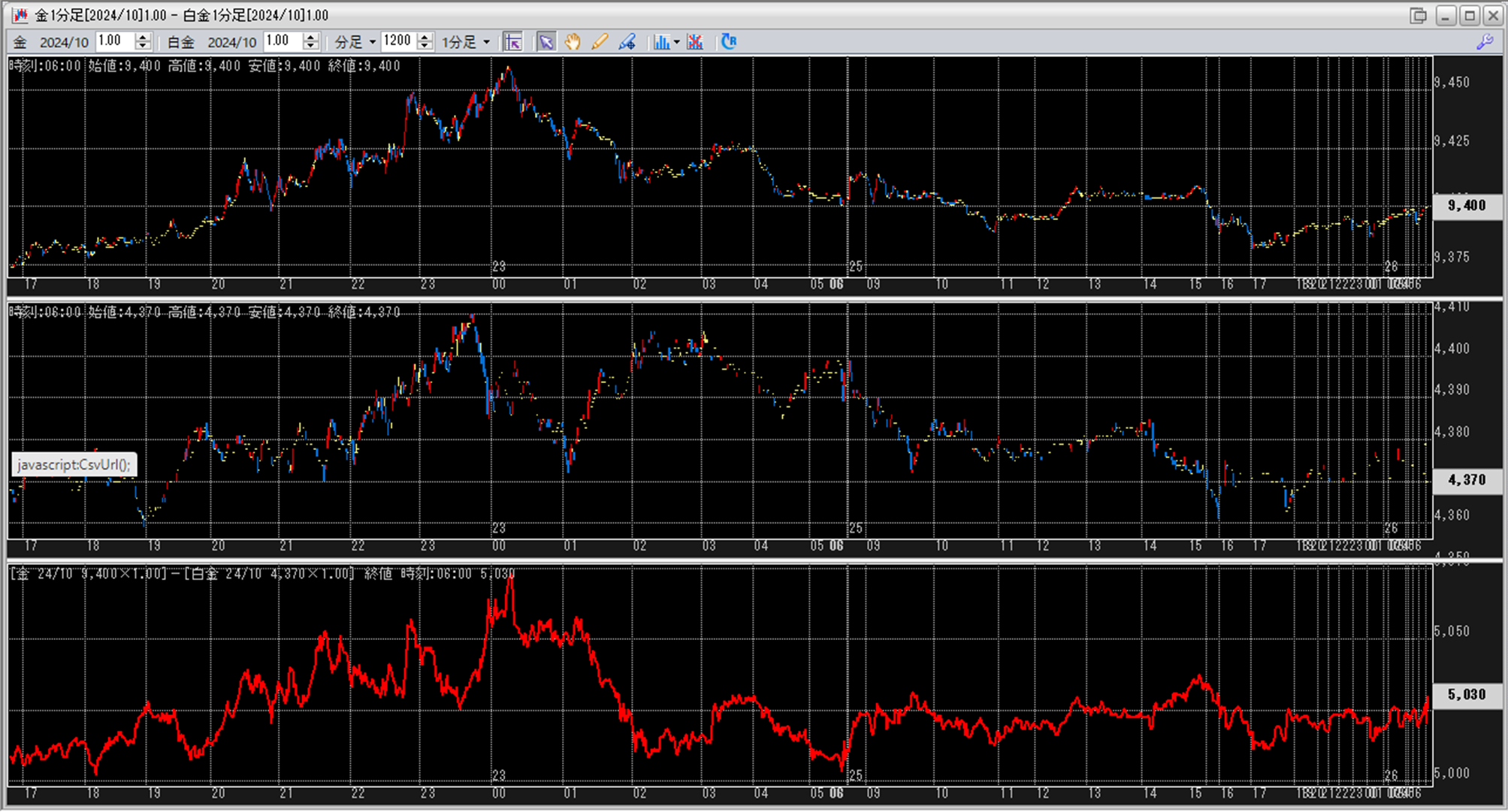The image size is (1508, 812).
Task: Choose the pencil drawing tool
Action: [x=600, y=42]
